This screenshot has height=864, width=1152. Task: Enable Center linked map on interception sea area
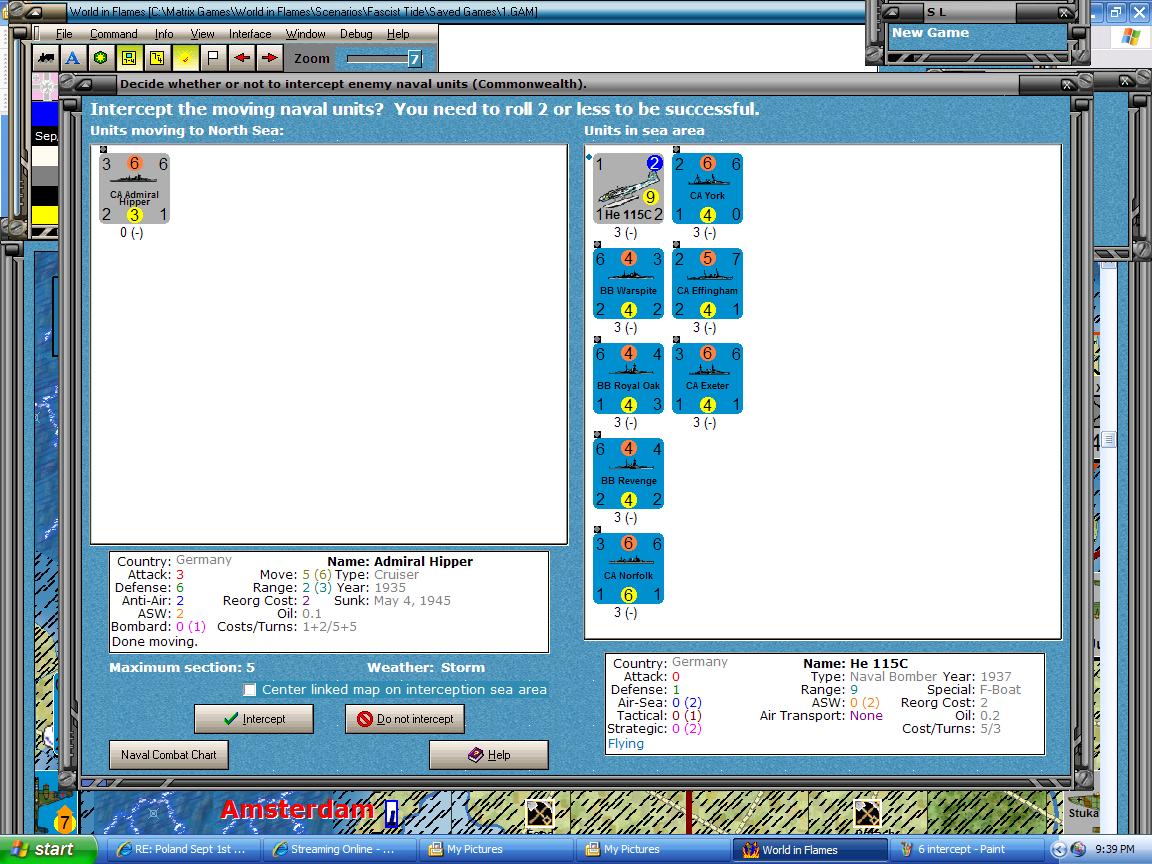(x=250, y=690)
